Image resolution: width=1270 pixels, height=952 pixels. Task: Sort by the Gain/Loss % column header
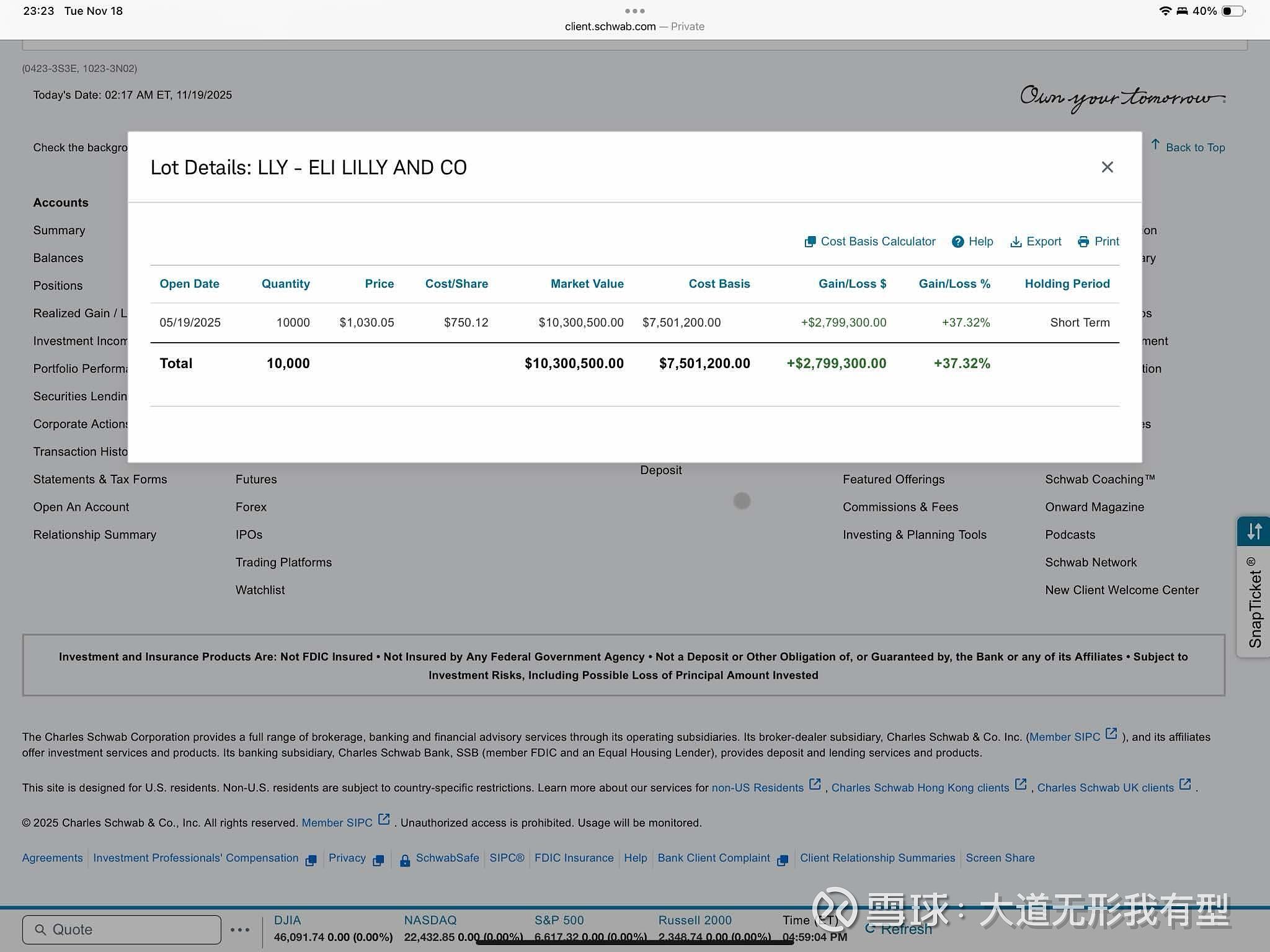(954, 284)
